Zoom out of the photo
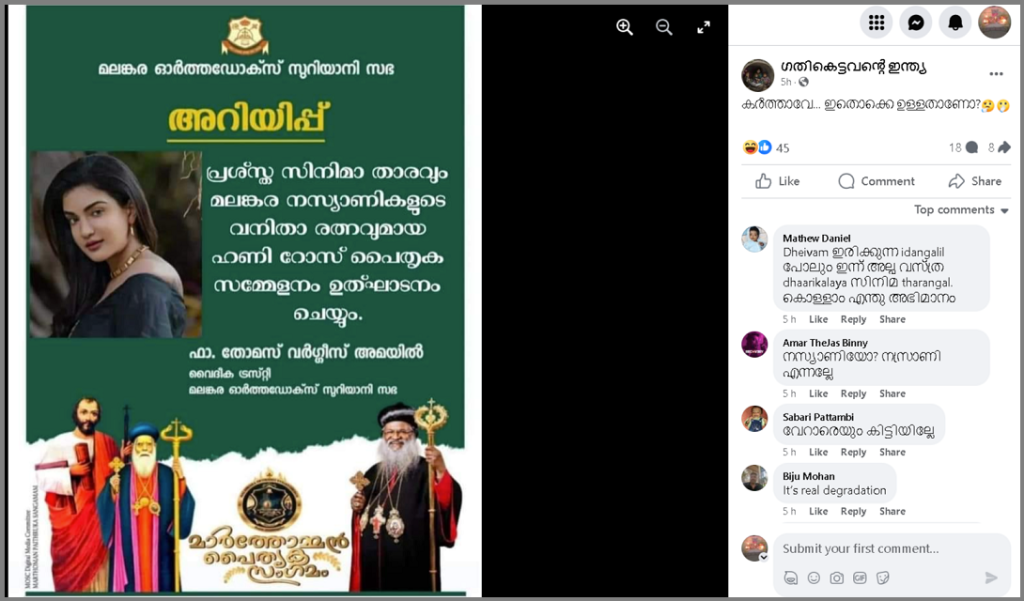 tap(664, 27)
